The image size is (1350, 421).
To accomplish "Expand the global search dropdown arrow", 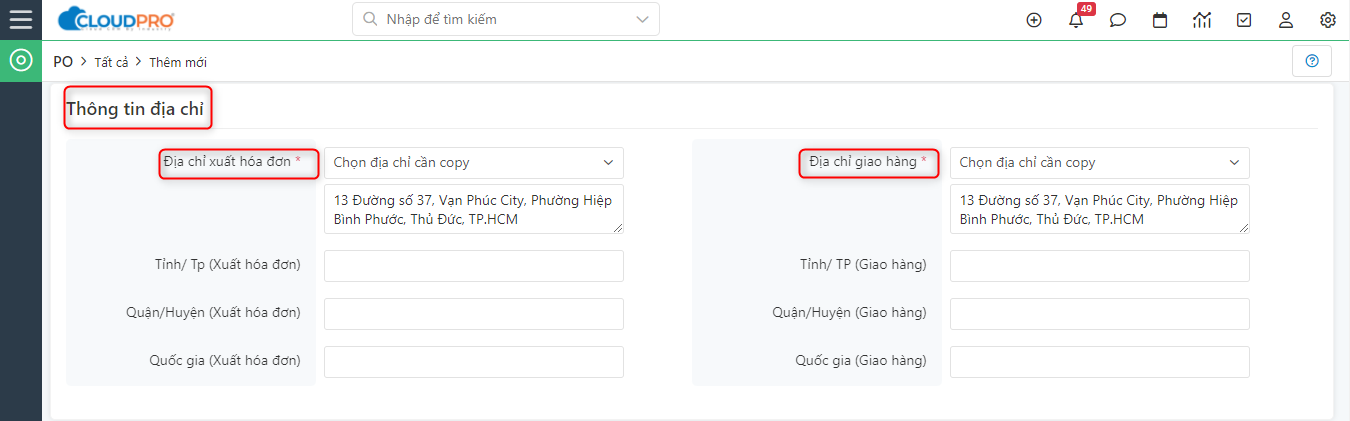I will tap(642, 19).
